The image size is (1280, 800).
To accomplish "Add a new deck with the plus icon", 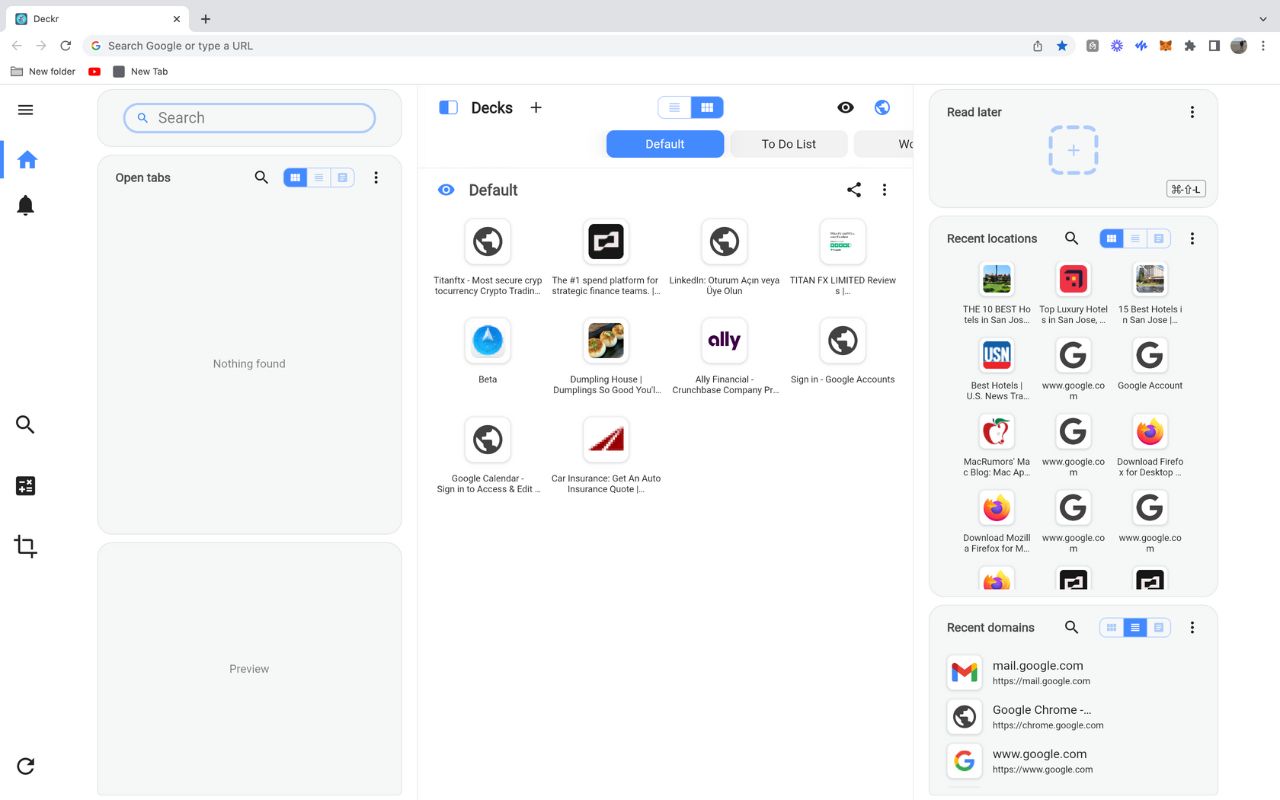I will (x=536, y=108).
